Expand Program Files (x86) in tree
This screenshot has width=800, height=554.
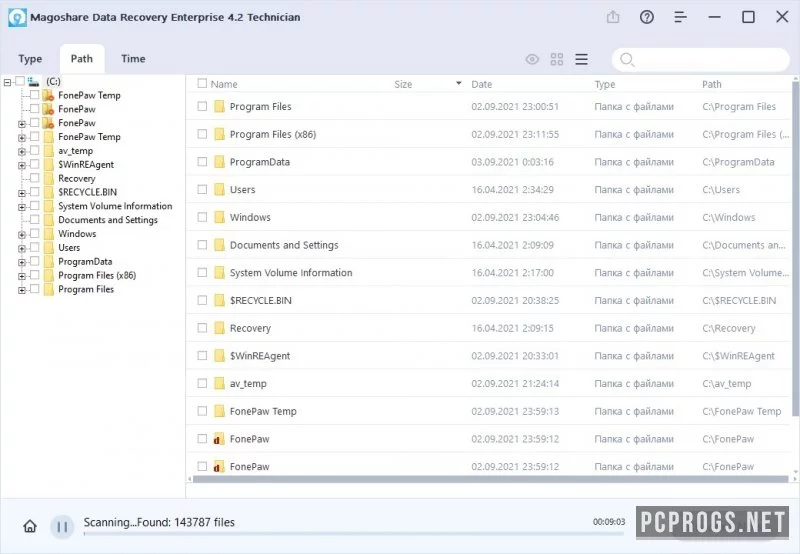click(21, 276)
